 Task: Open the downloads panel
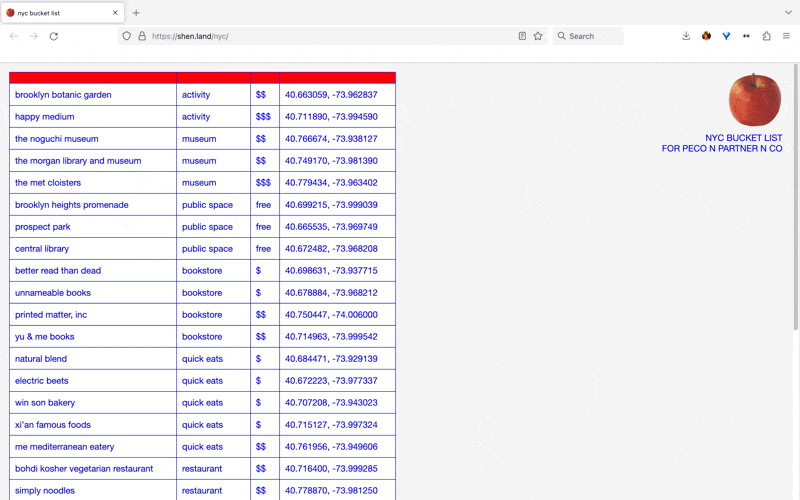click(686, 36)
